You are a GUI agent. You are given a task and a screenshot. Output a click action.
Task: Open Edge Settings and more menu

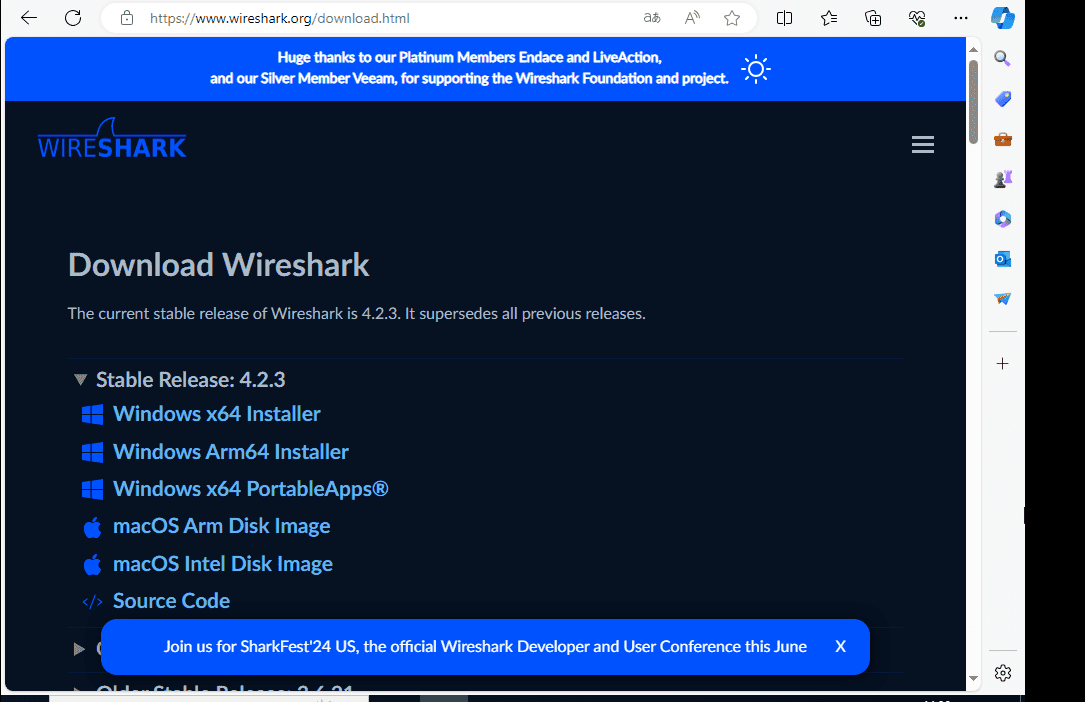click(x=960, y=18)
